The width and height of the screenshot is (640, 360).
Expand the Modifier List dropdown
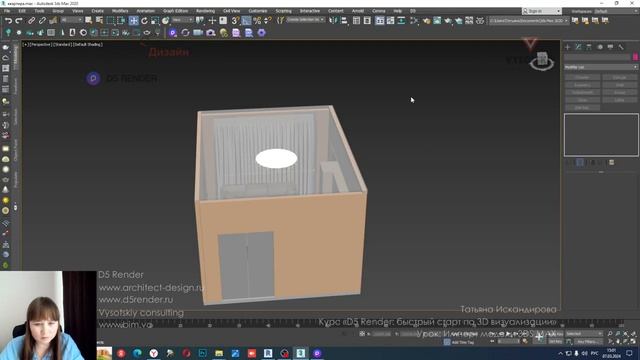601,67
